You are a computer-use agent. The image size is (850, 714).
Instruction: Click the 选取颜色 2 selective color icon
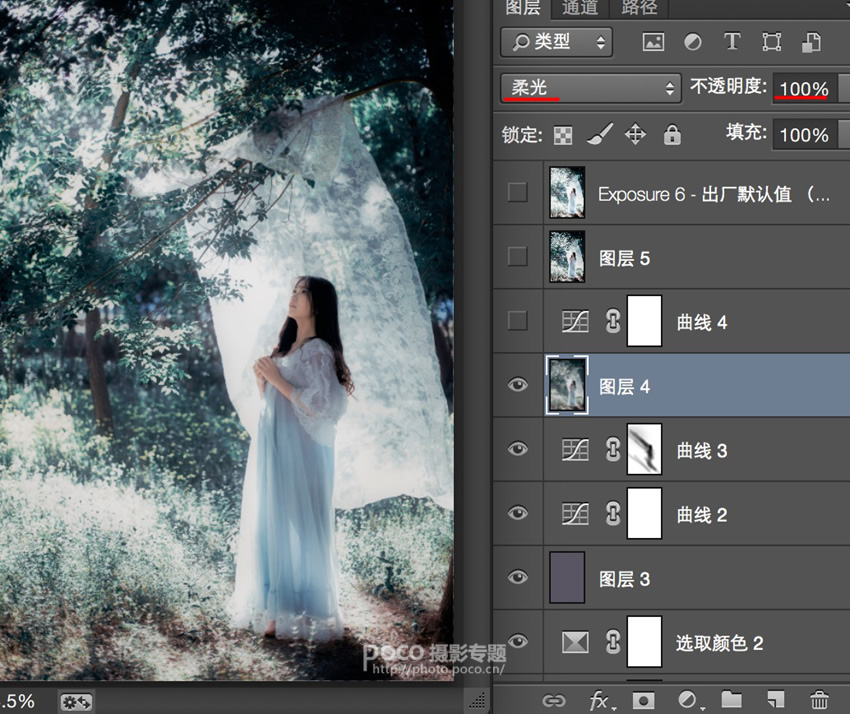pos(575,642)
